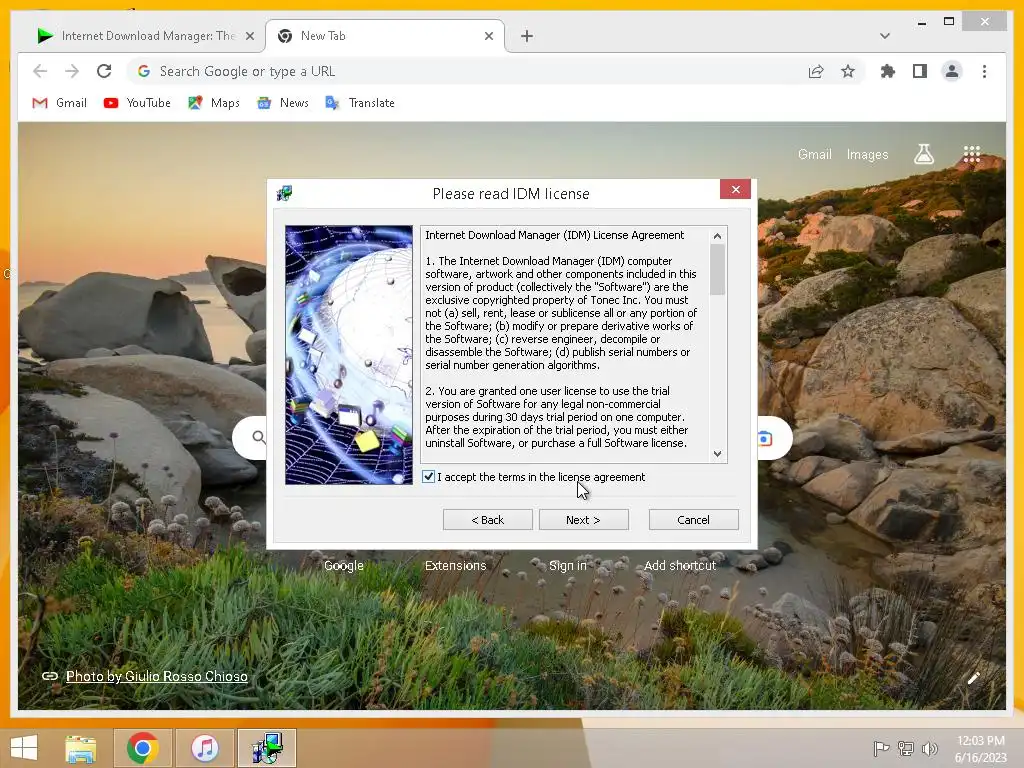Toggle the Chrome side panel icon
This screenshot has height=768, width=1024.
pos(920,71)
